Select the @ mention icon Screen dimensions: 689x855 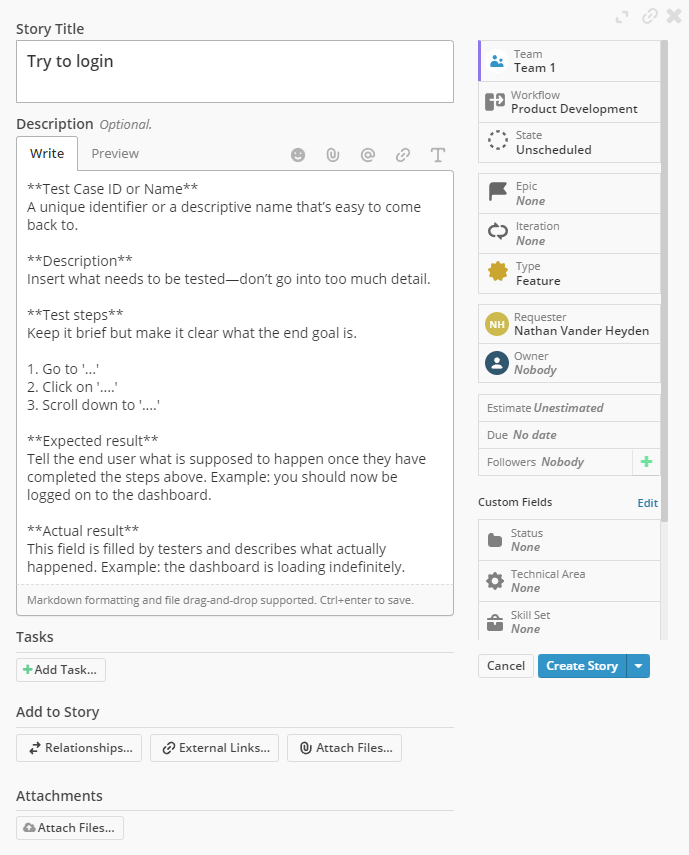(x=367, y=154)
